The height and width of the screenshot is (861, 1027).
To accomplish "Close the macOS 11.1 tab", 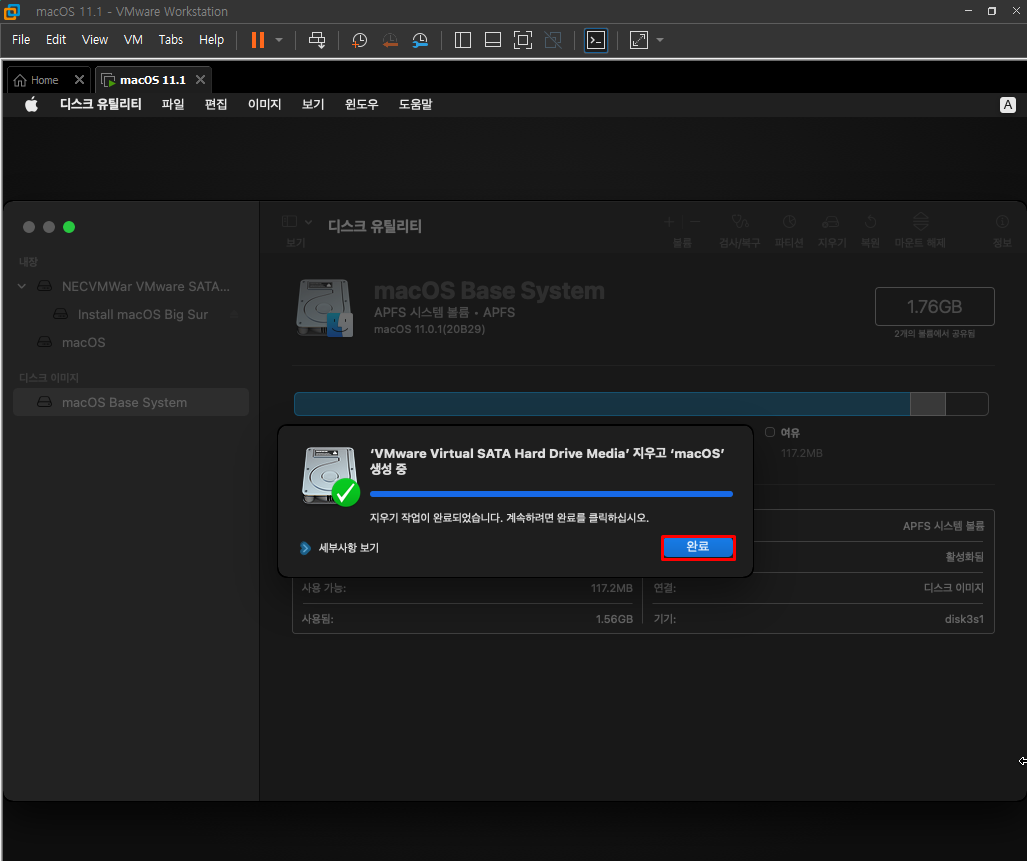I will pyautogui.click(x=200, y=79).
